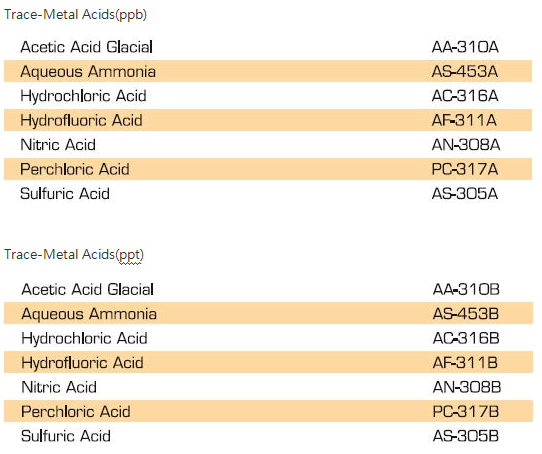
Task: Click Aqueous Ammonia in the ppb list
Action: point(88,72)
